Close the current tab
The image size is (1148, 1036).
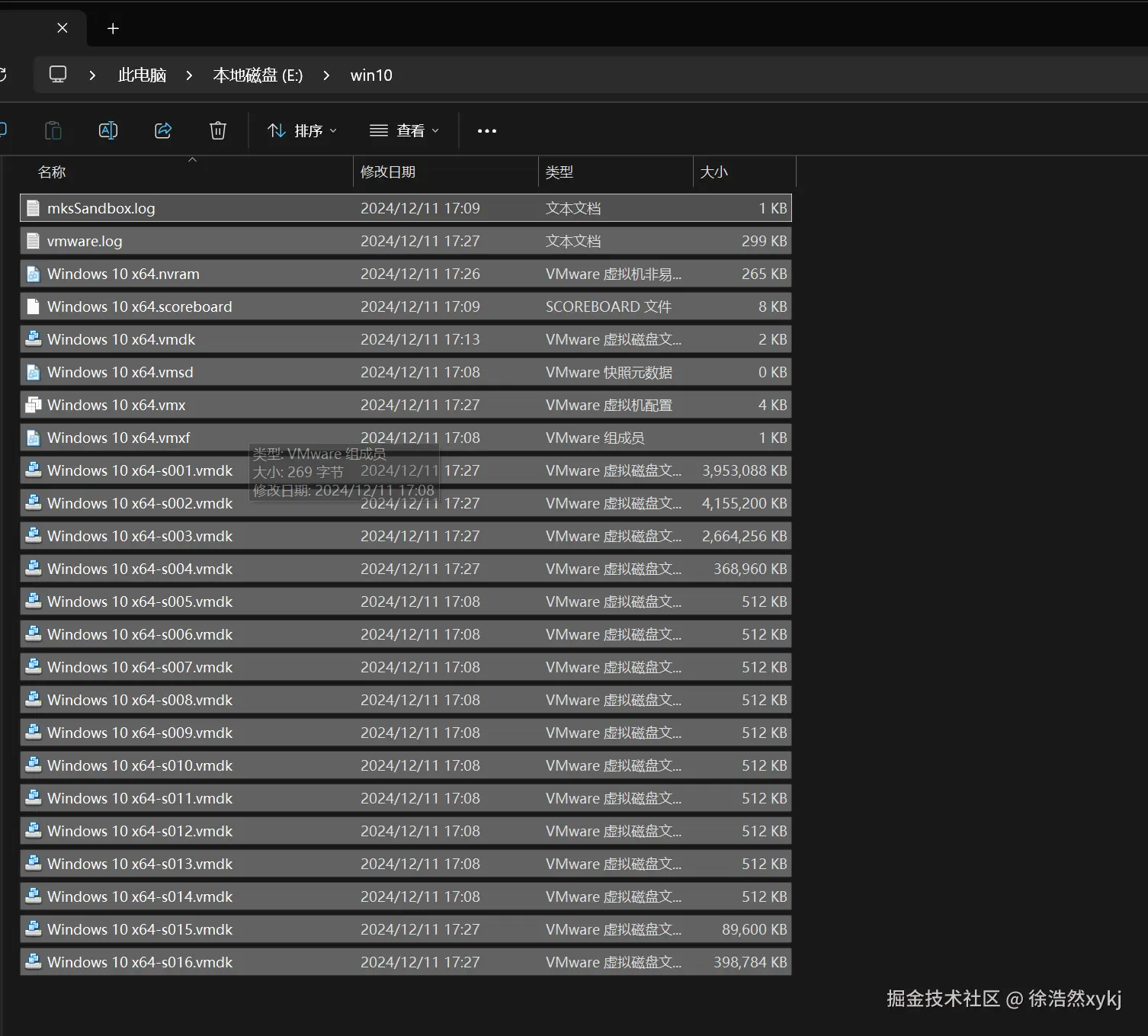[63, 27]
